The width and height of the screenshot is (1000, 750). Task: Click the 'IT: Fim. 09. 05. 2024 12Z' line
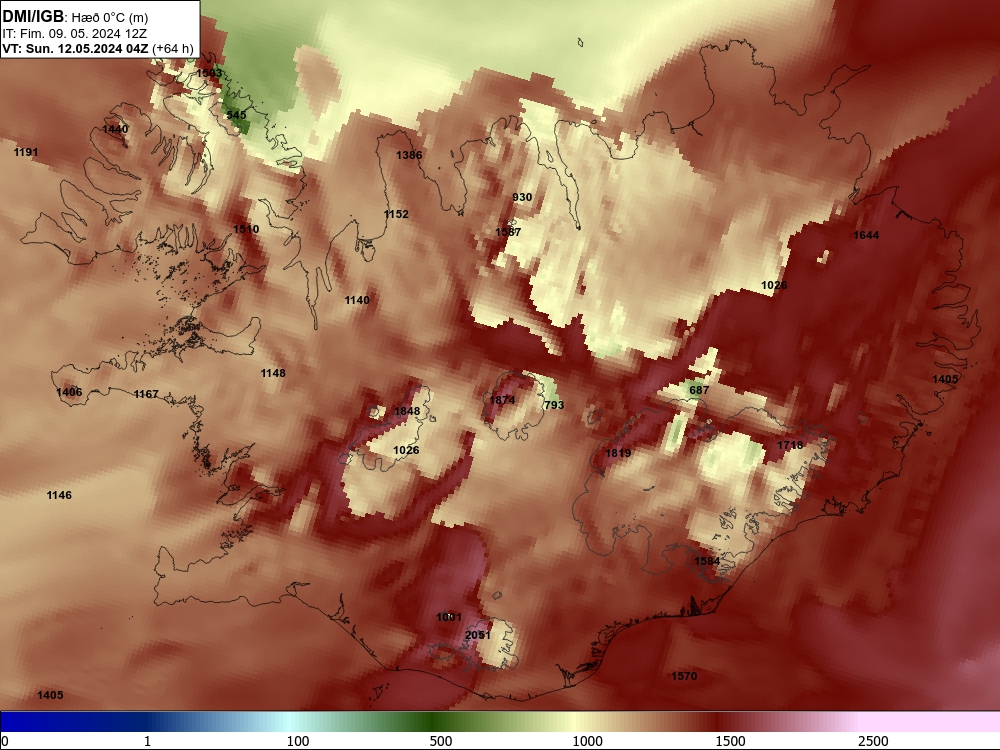[x=75, y=34]
